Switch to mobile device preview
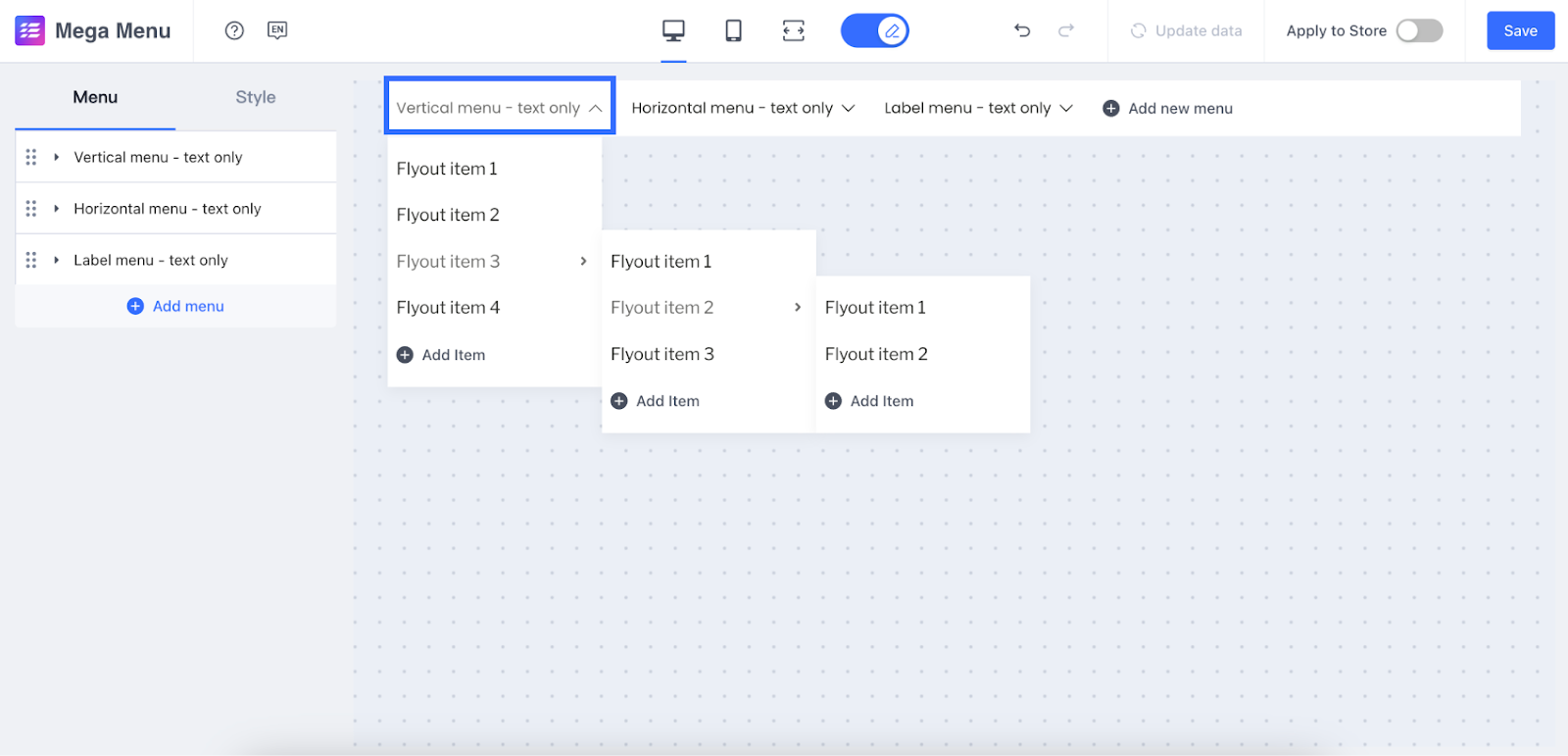 (x=733, y=30)
